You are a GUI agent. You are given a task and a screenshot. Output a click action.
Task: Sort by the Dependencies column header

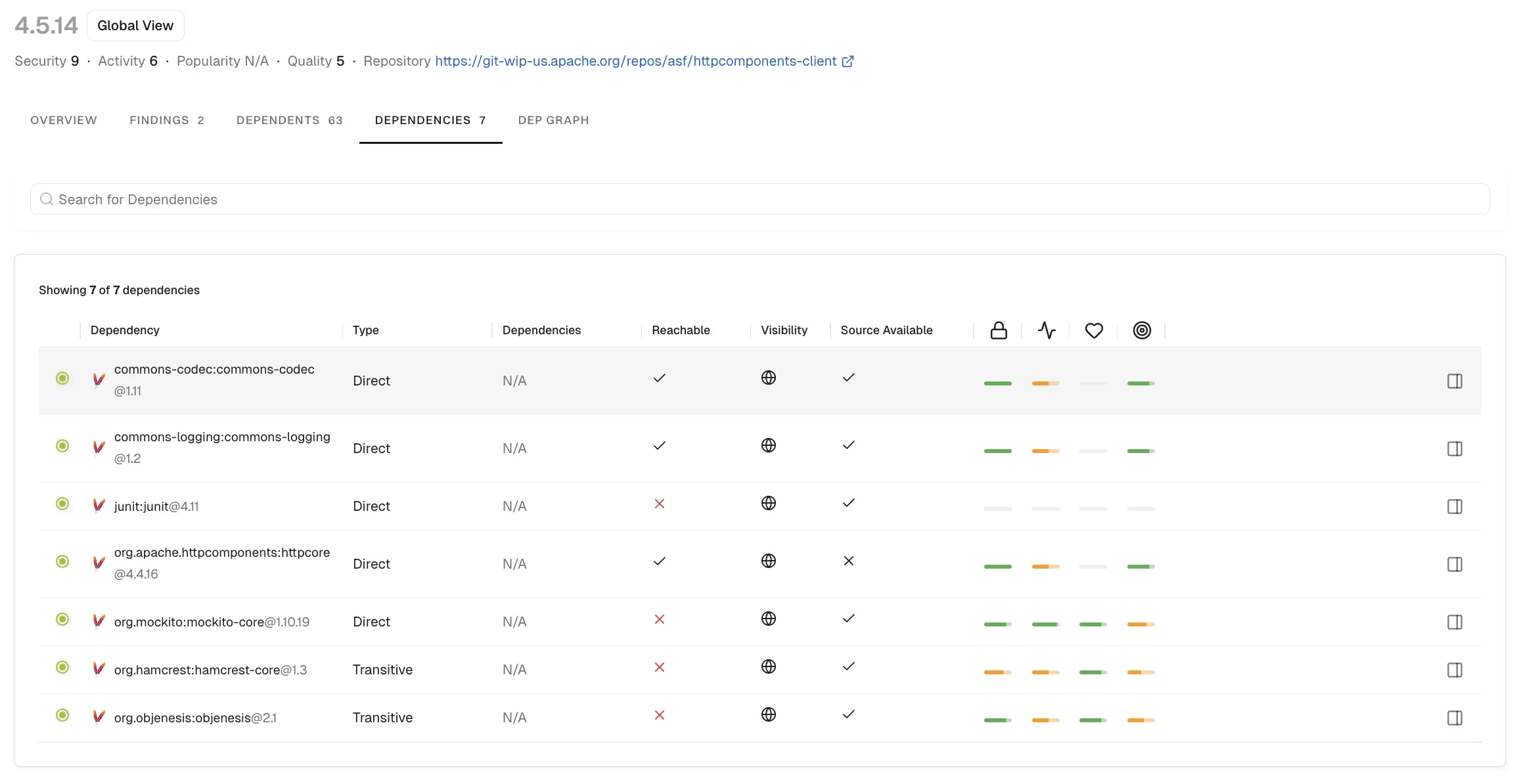point(541,330)
